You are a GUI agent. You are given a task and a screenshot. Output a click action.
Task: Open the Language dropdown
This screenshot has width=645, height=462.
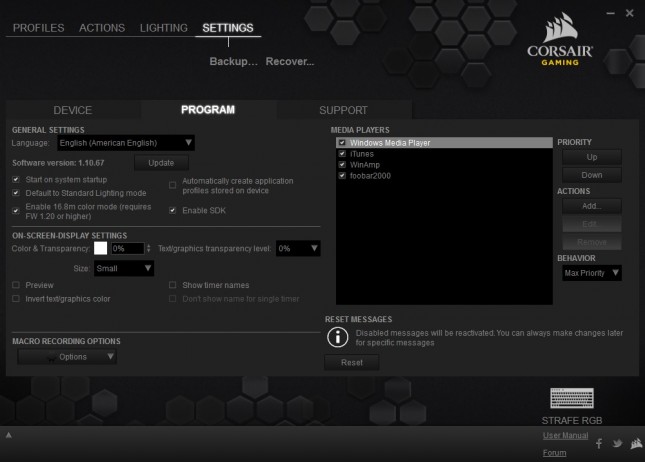pos(125,143)
